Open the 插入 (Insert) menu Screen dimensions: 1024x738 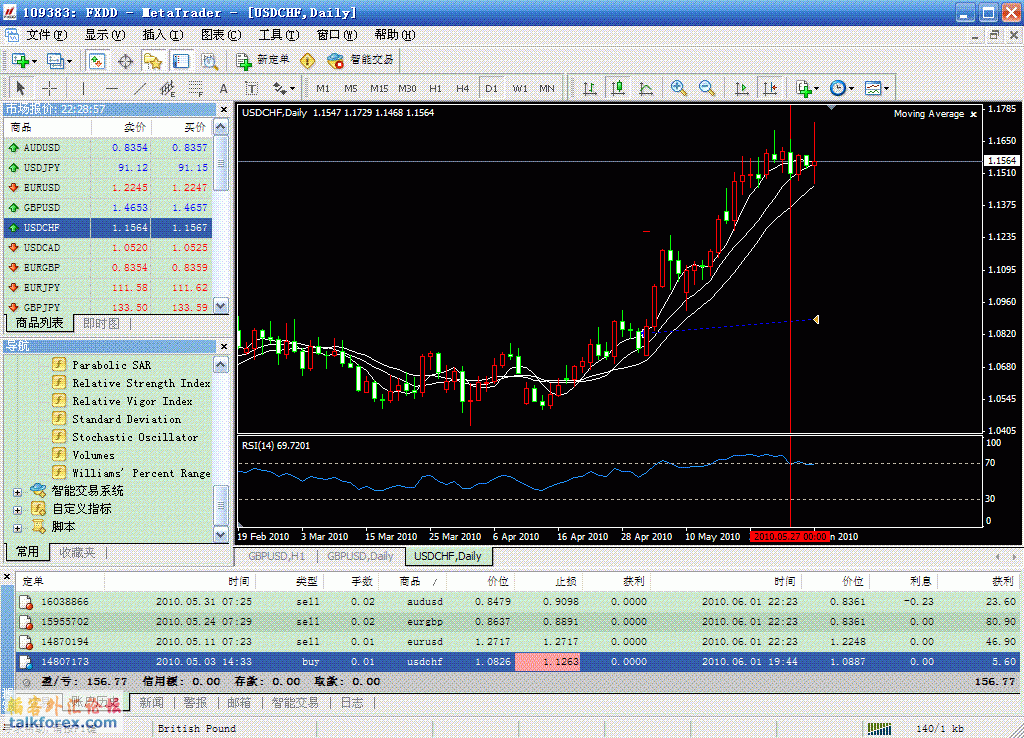click(163, 35)
